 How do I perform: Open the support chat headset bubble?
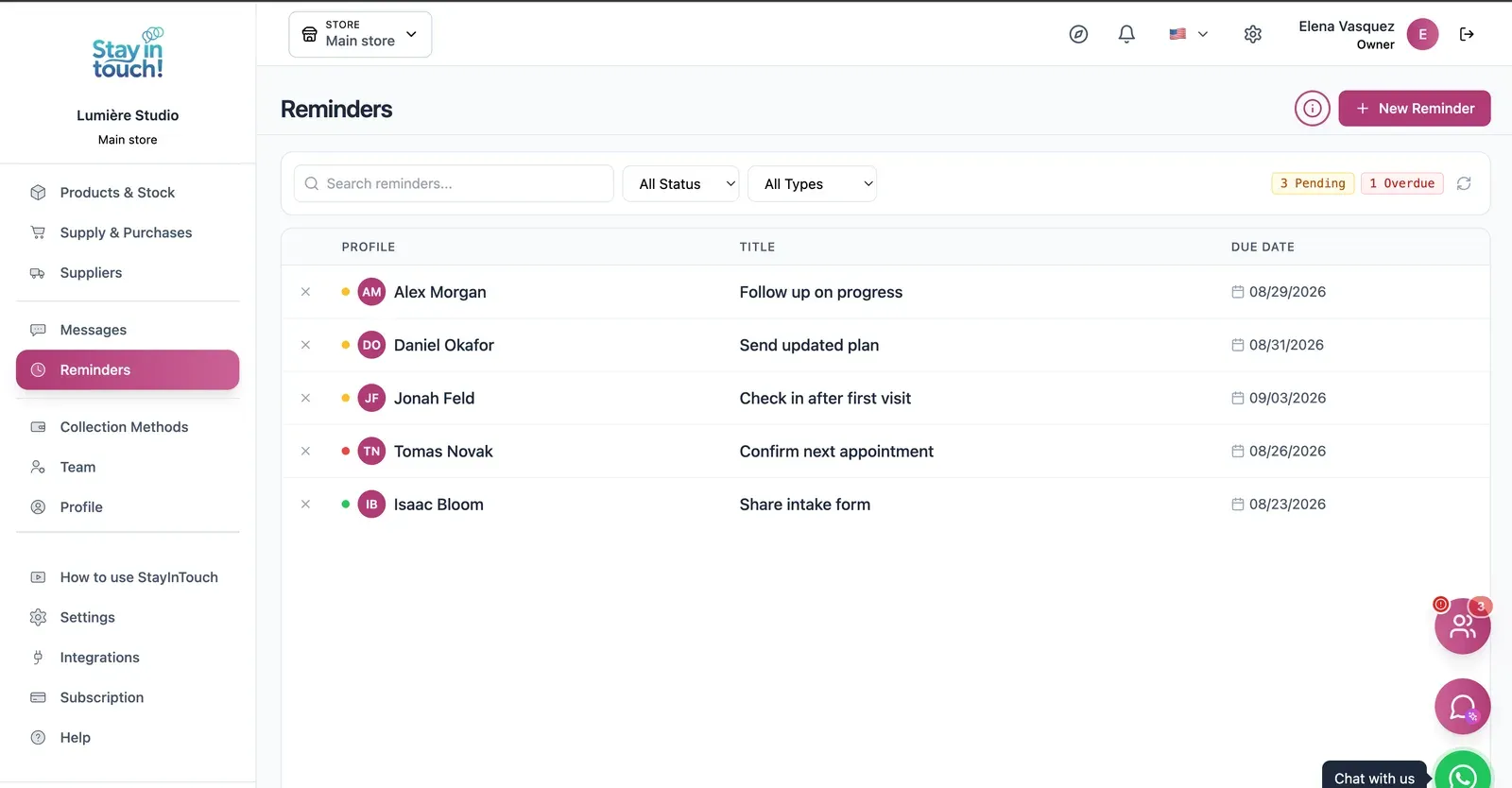click(1463, 707)
